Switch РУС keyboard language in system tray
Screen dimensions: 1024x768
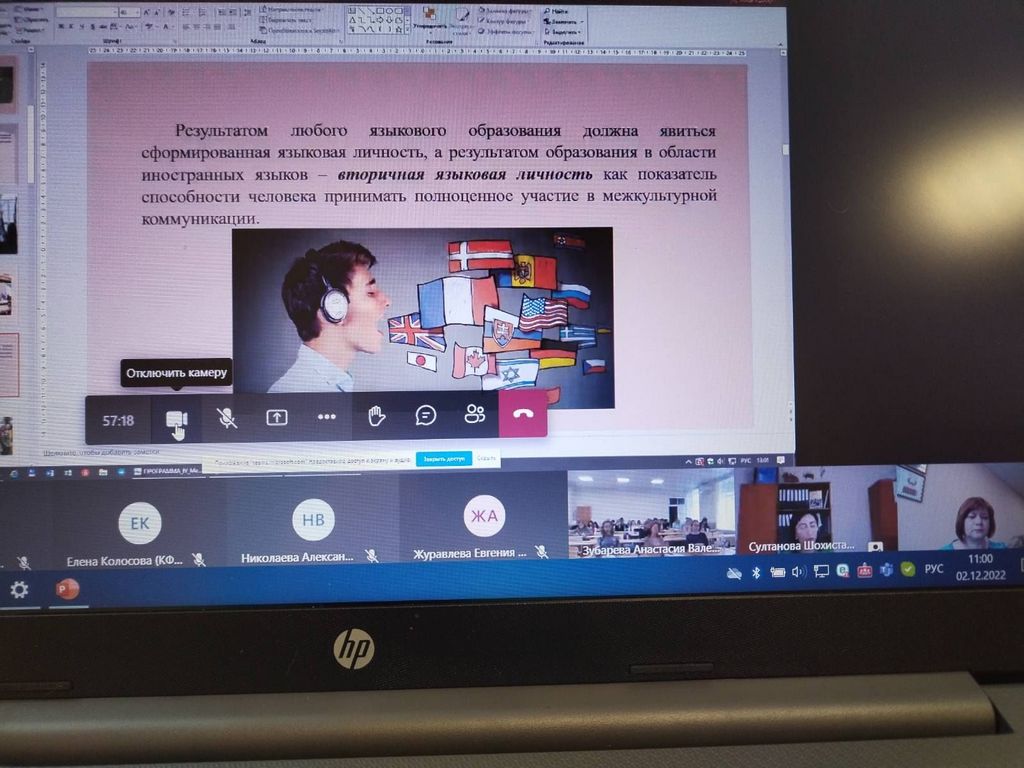pos(933,568)
